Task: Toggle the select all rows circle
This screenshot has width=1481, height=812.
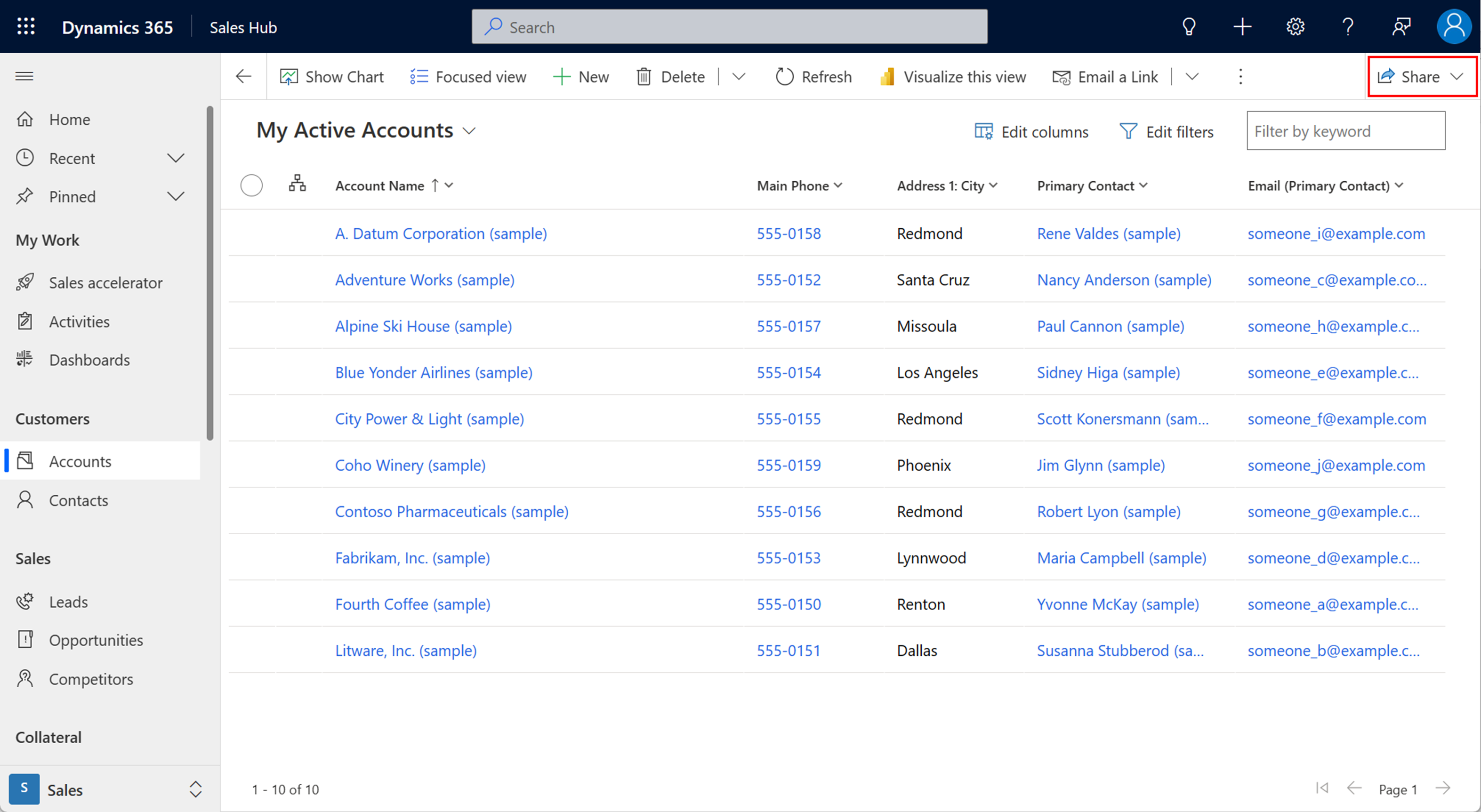Action: (x=252, y=185)
